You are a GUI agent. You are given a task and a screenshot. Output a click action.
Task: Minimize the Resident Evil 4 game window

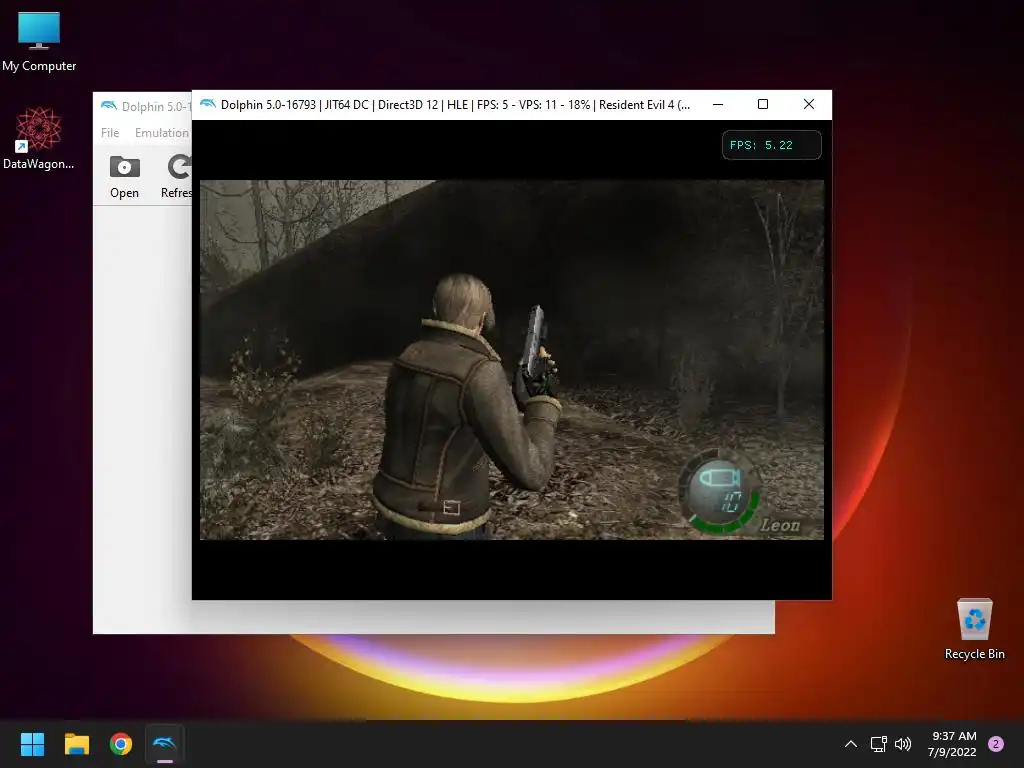point(718,104)
